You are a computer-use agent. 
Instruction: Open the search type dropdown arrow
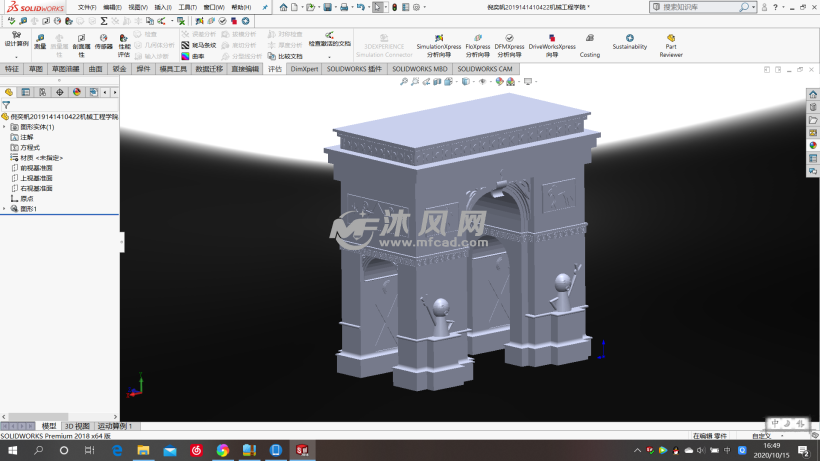click(x=753, y=7)
